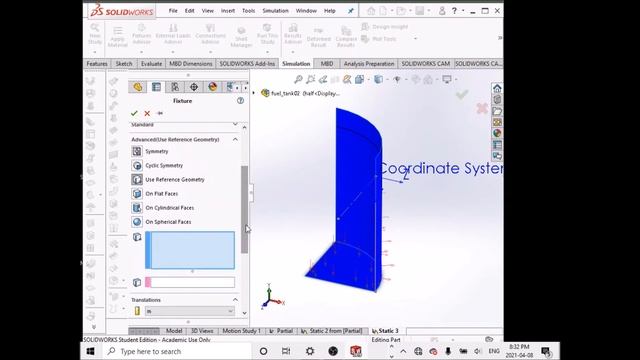This screenshot has height=360, width=640.
Task: Switch to the Motion Study 1 tab
Action: pyautogui.click(x=241, y=331)
